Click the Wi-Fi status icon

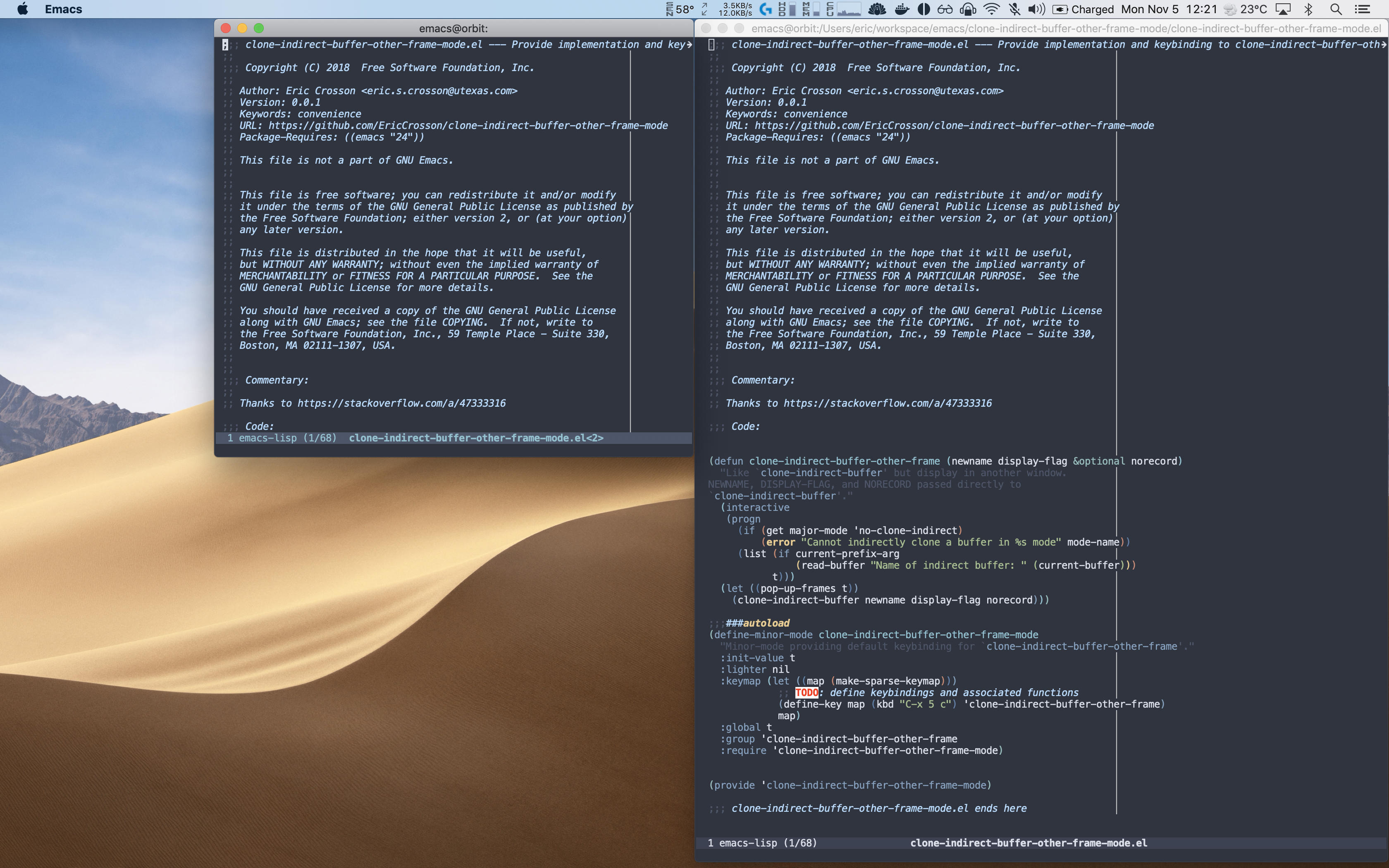pyautogui.click(x=991, y=9)
